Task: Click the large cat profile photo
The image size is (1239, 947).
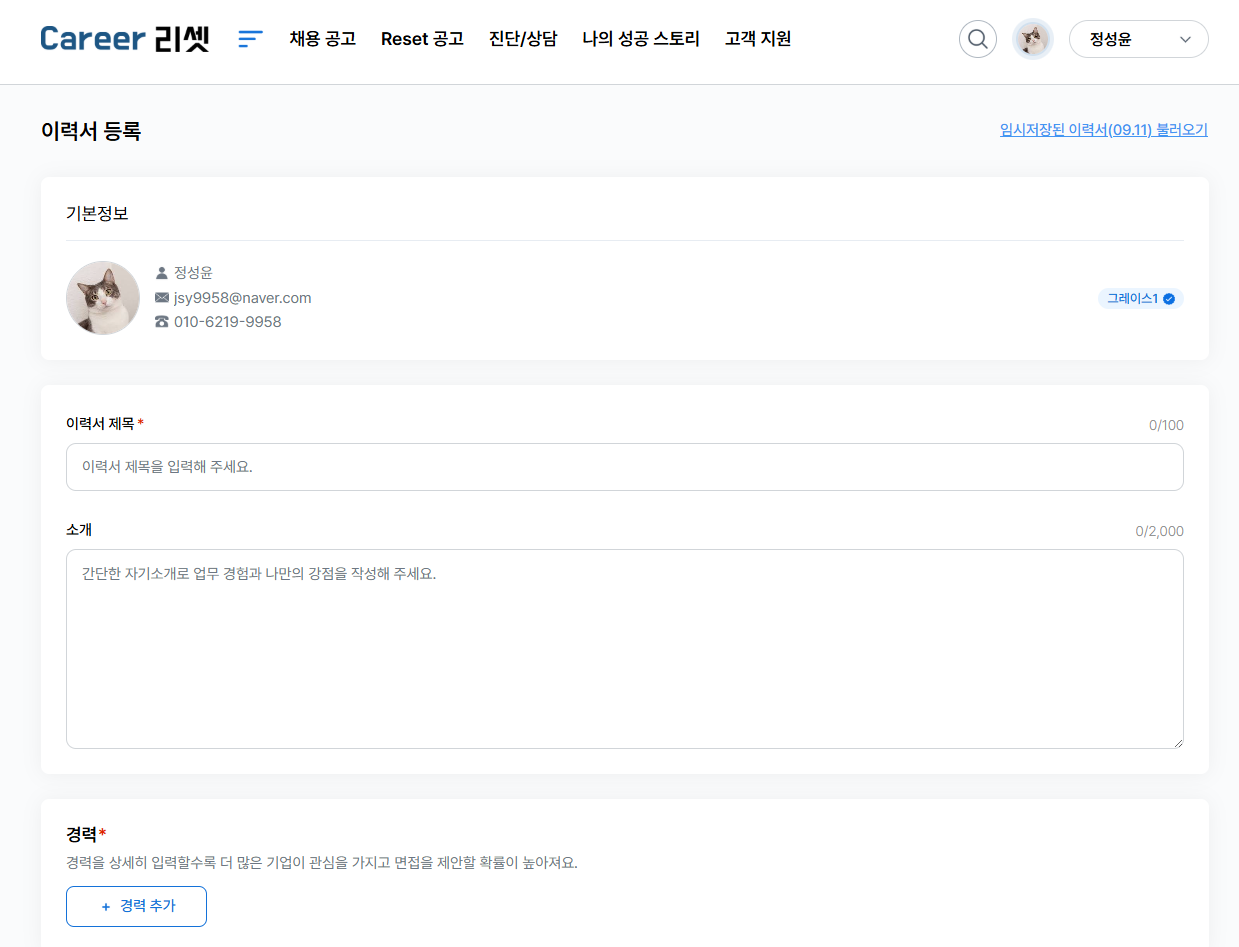Action: (x=103, y=298)
